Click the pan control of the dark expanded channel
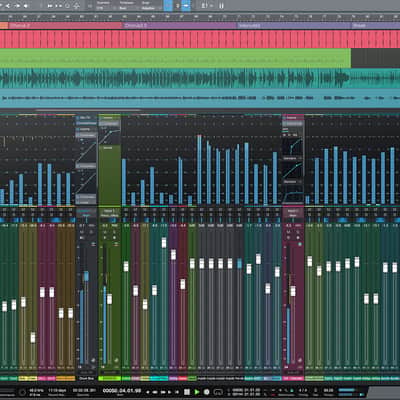 86,219
